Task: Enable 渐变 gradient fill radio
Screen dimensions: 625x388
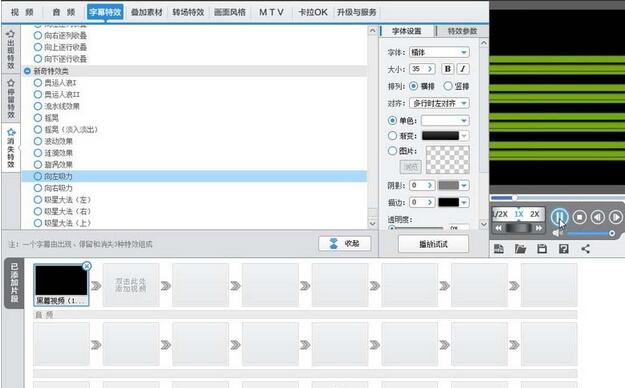Action: point(392,136)
